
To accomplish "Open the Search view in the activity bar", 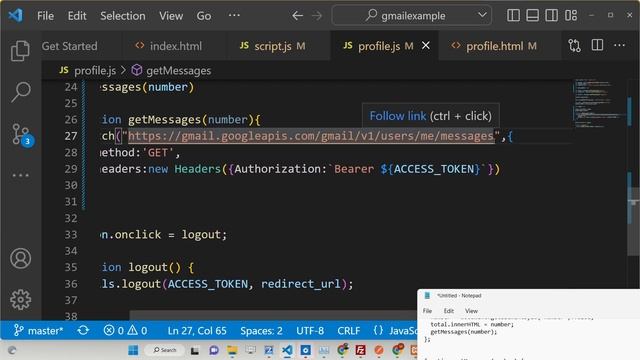I will point(20,91).
